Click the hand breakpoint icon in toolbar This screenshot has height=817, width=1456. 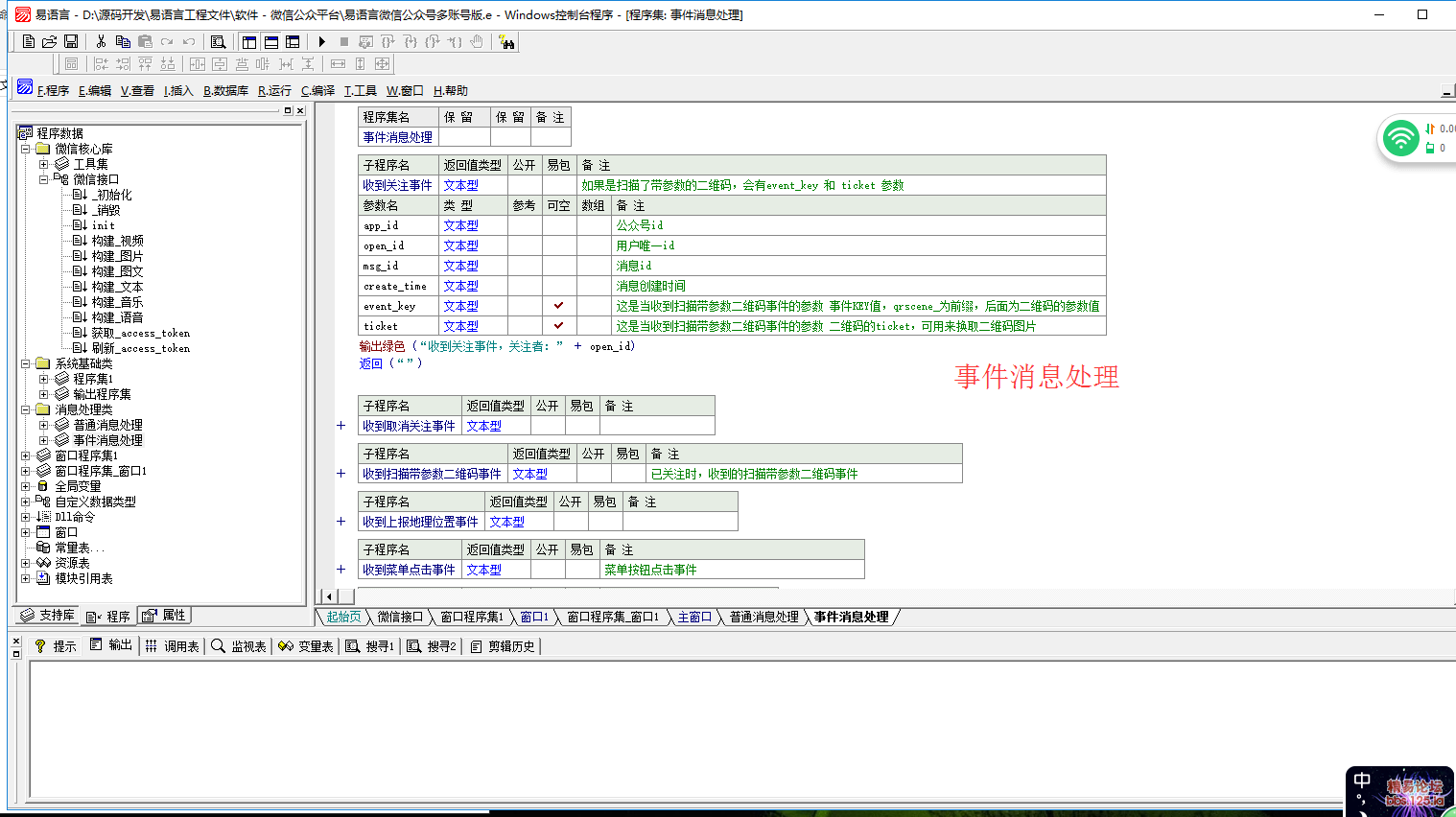(477, 41)
